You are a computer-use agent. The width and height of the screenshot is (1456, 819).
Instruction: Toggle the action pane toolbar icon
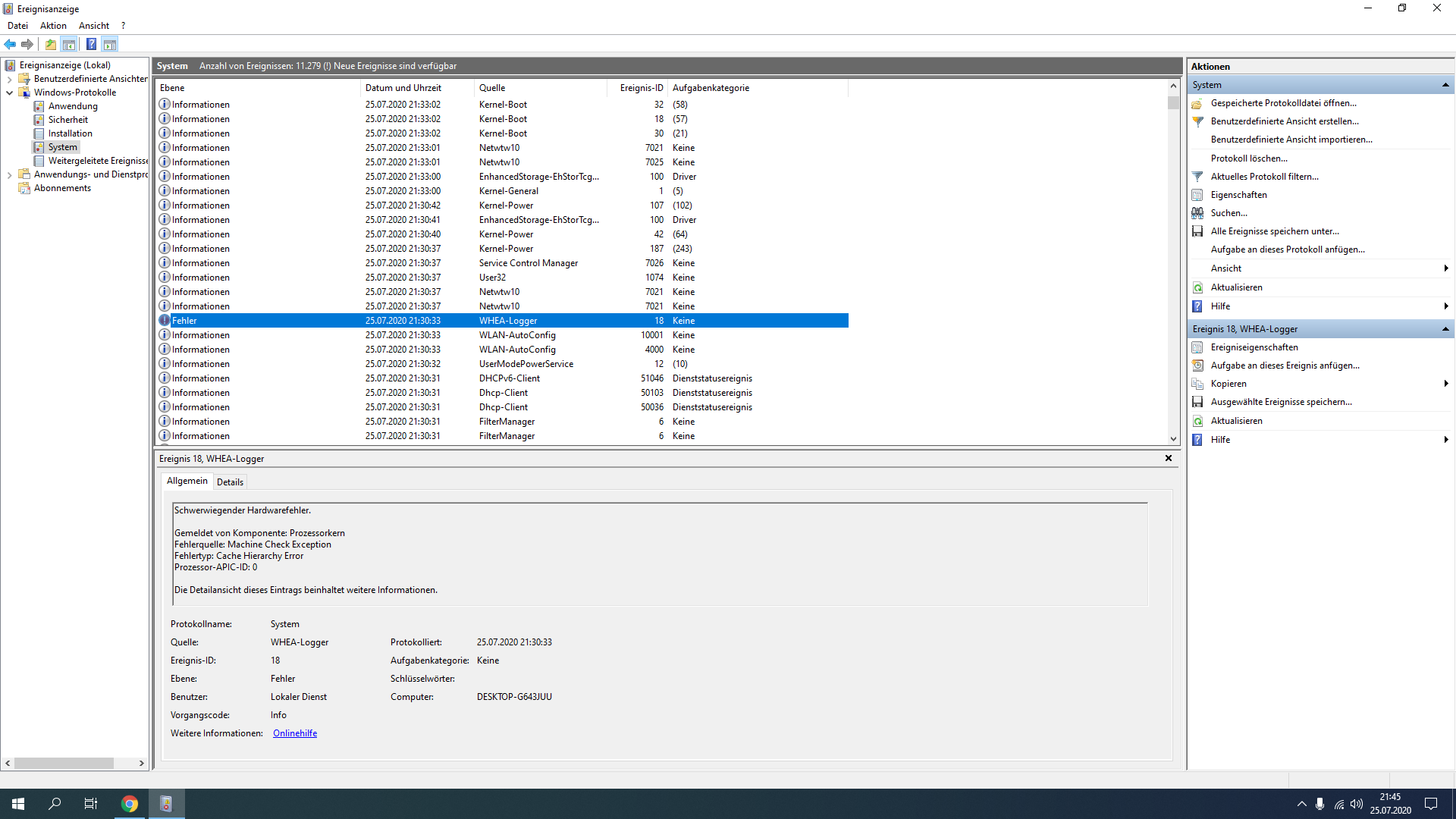pyautogui.click(x=110, y=44)
